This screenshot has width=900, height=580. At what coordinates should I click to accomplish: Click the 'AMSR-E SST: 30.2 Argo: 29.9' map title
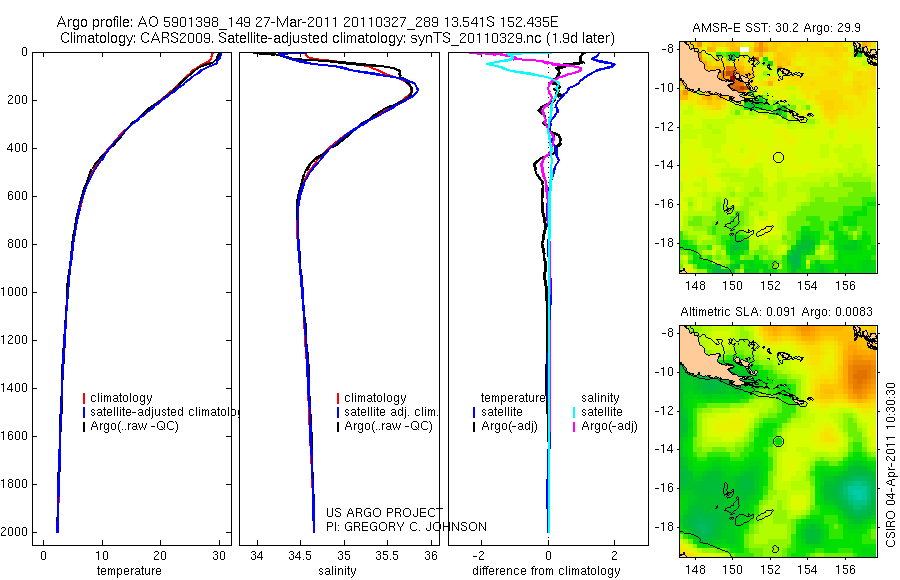(776, 28)
